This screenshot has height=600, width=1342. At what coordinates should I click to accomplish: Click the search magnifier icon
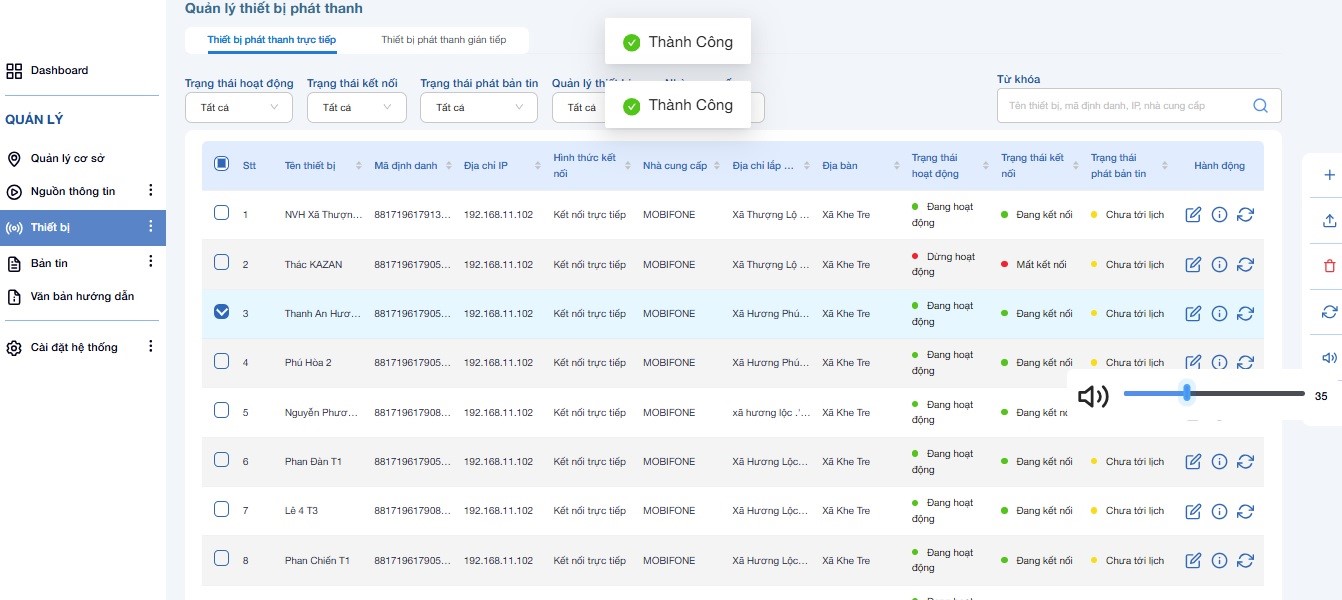click(x=1260, y=105)
